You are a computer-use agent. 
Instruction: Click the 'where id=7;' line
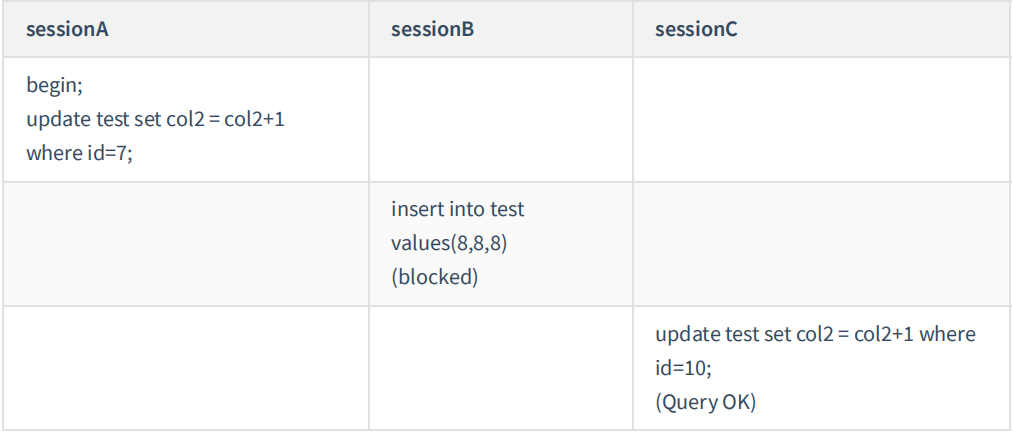[80, 153]
